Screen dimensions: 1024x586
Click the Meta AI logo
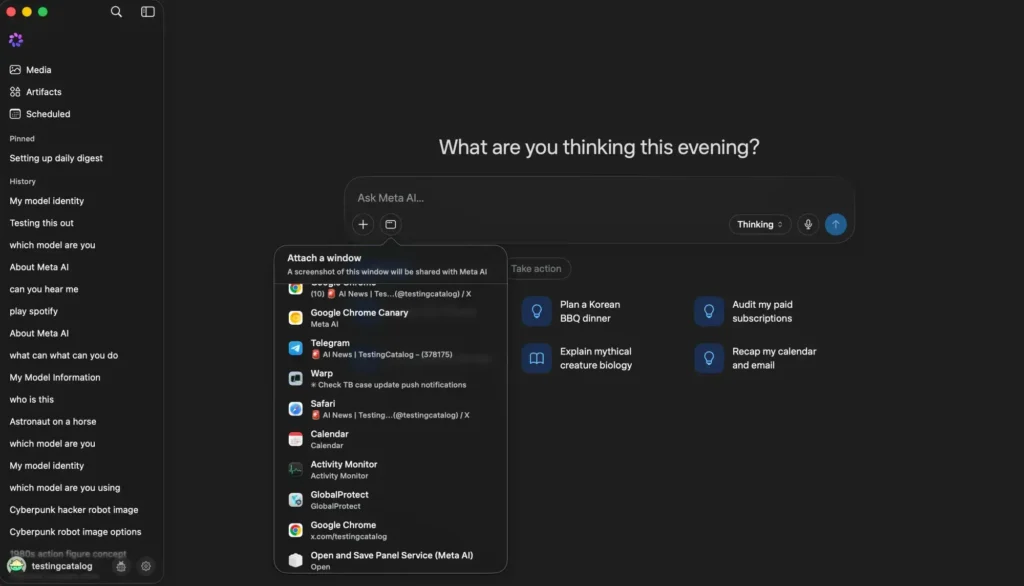pos(16,40)
